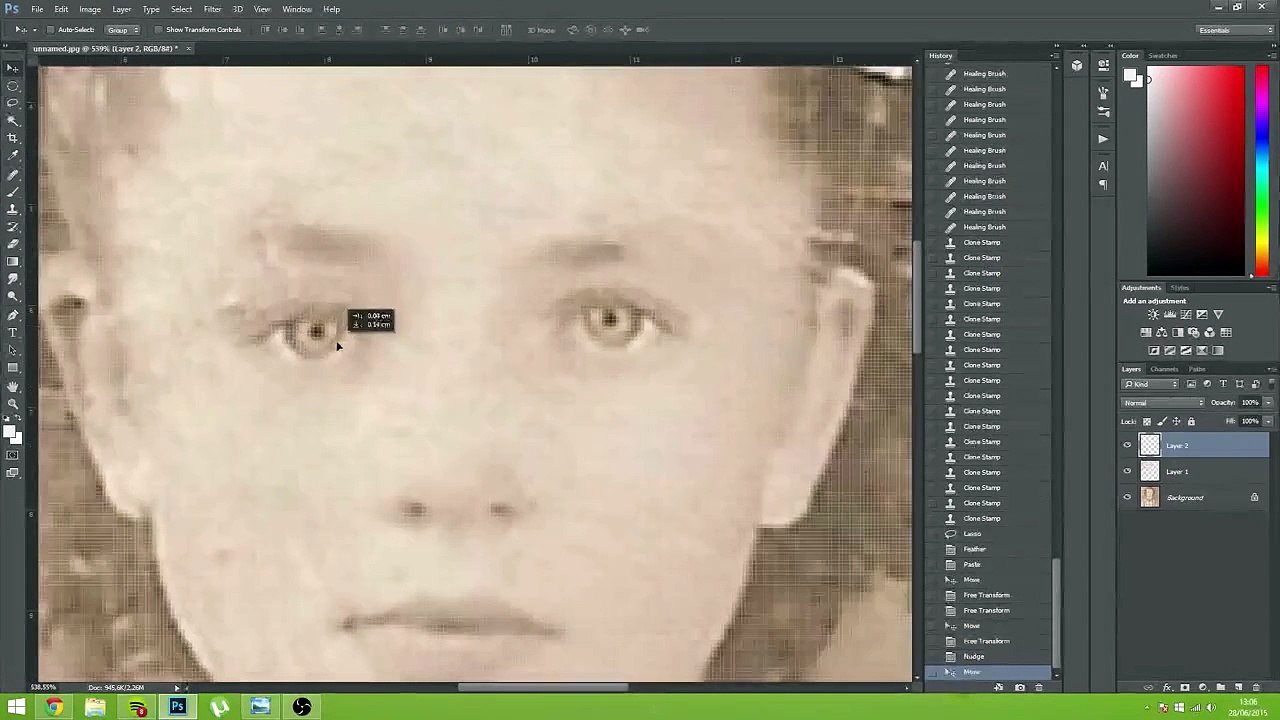The image size is (1280, 720).
Task: Select the Gradient tool
Action: point(13,261)
